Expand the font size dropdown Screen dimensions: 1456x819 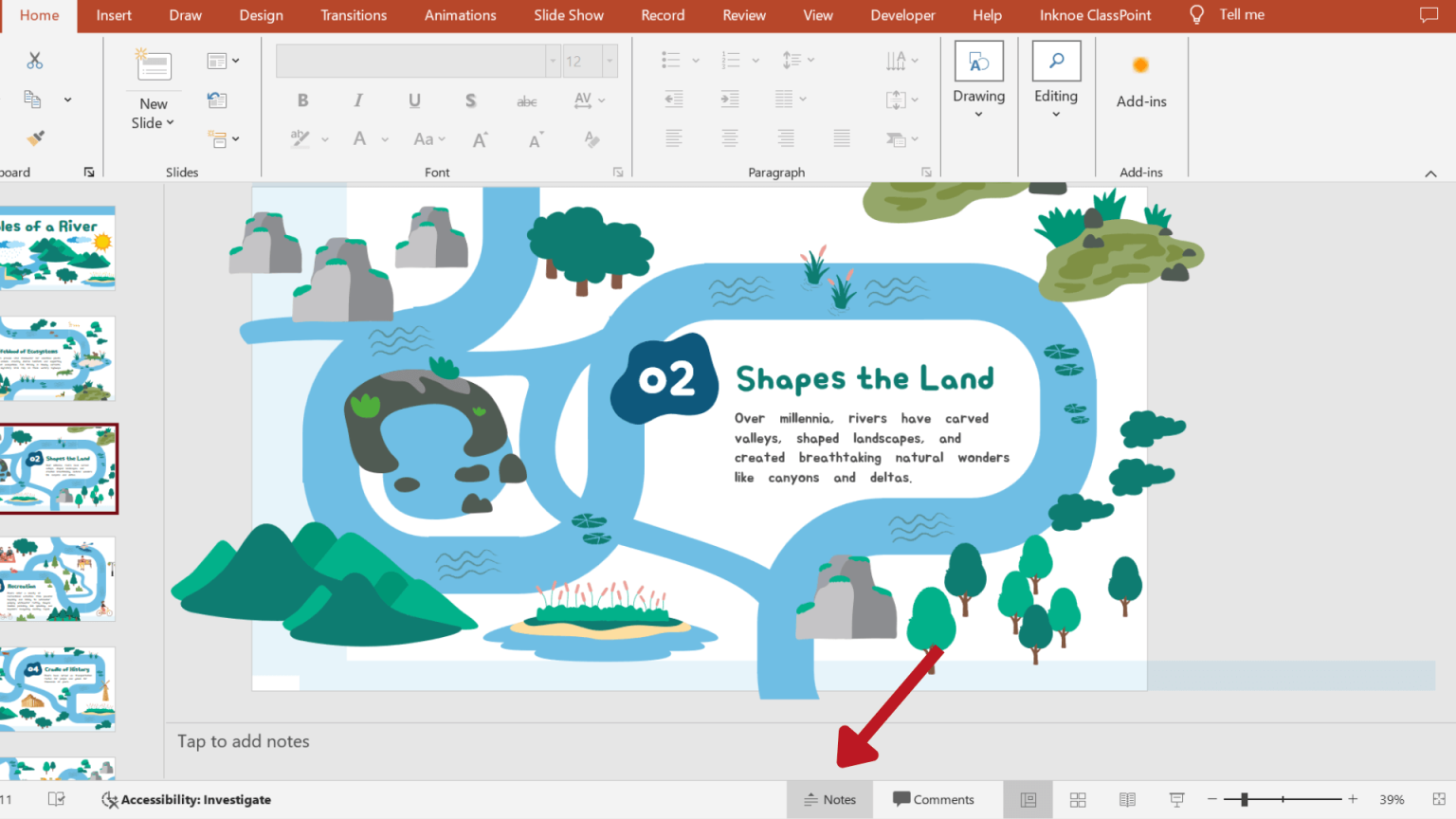pos(608,60)
